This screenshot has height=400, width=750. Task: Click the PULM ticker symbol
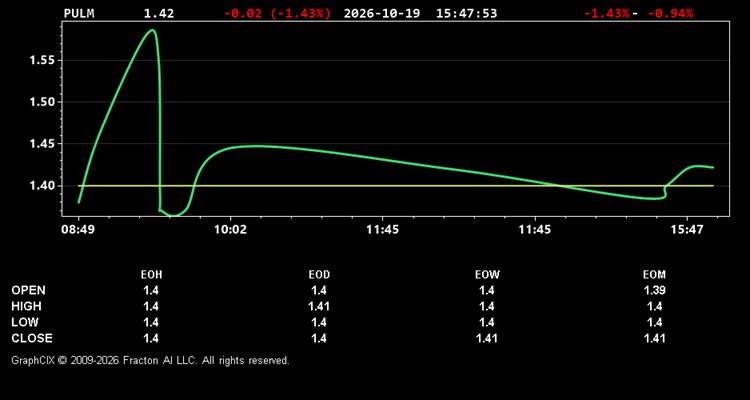[79, 13]
